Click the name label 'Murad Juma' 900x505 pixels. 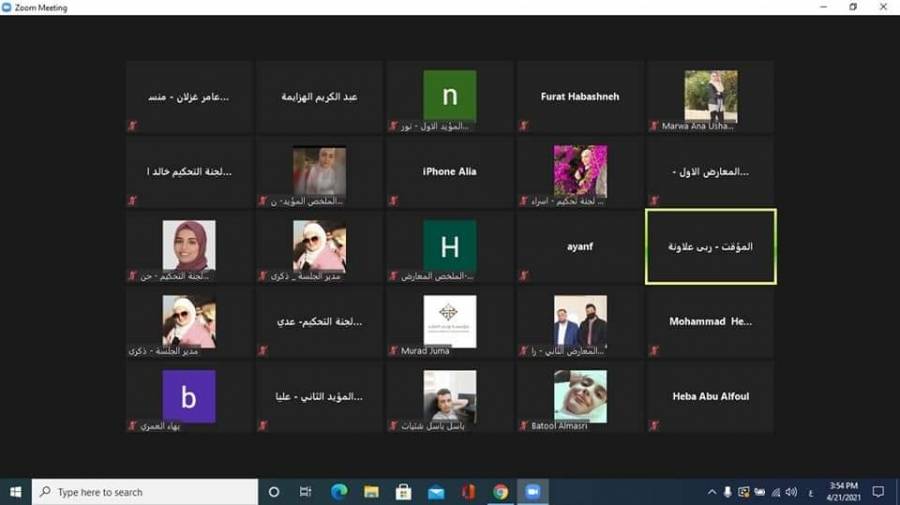[425, 351]
